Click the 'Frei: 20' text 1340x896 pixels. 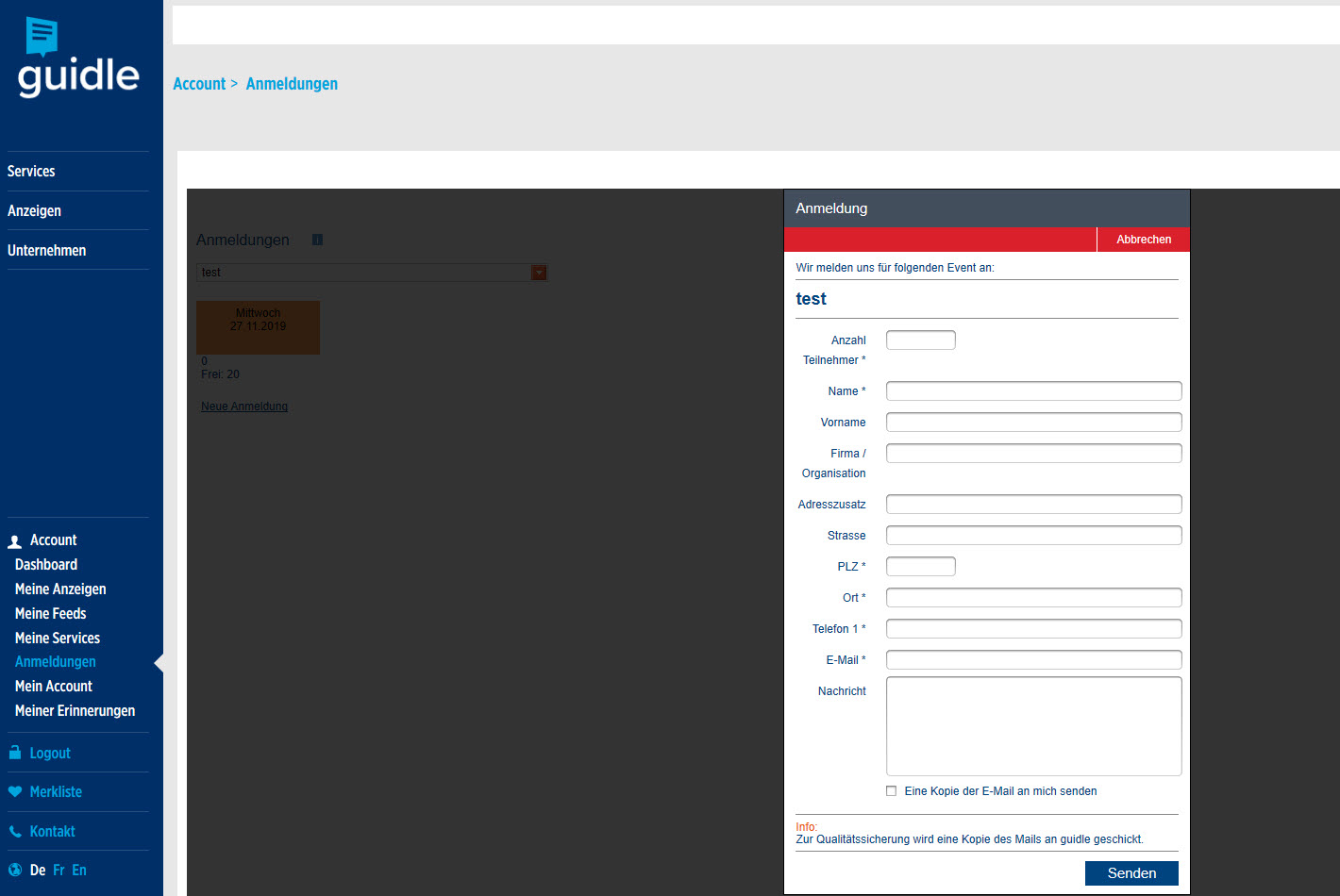[220, 374]
